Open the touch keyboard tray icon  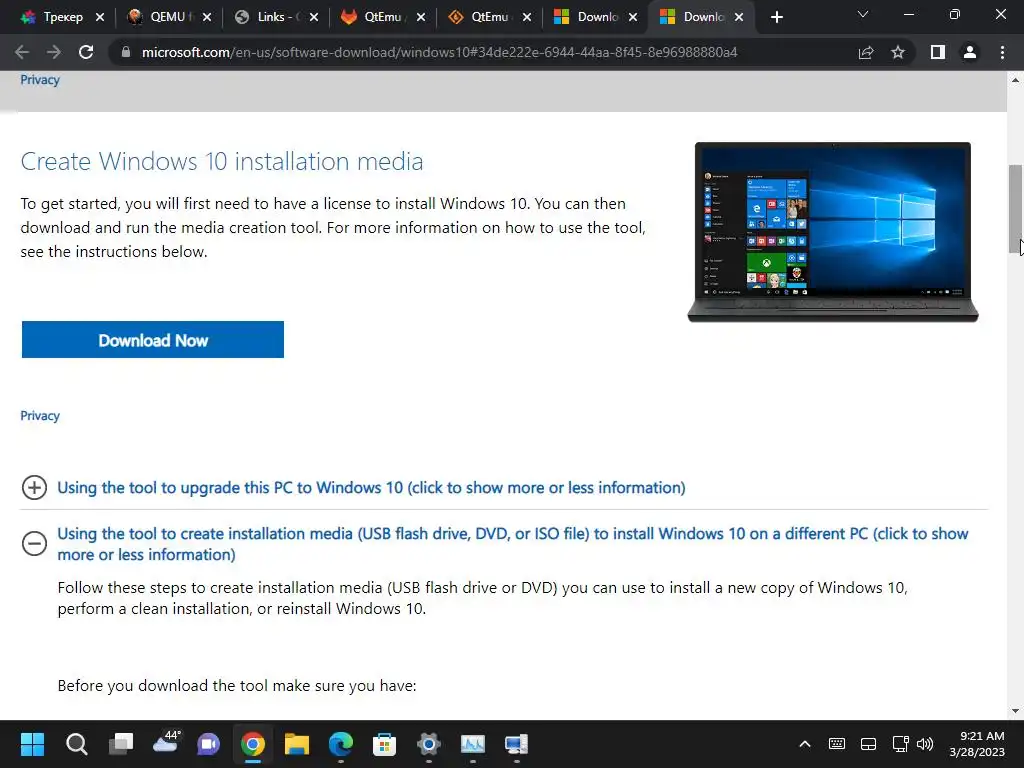pyautogui.click(x=837, y=744)
